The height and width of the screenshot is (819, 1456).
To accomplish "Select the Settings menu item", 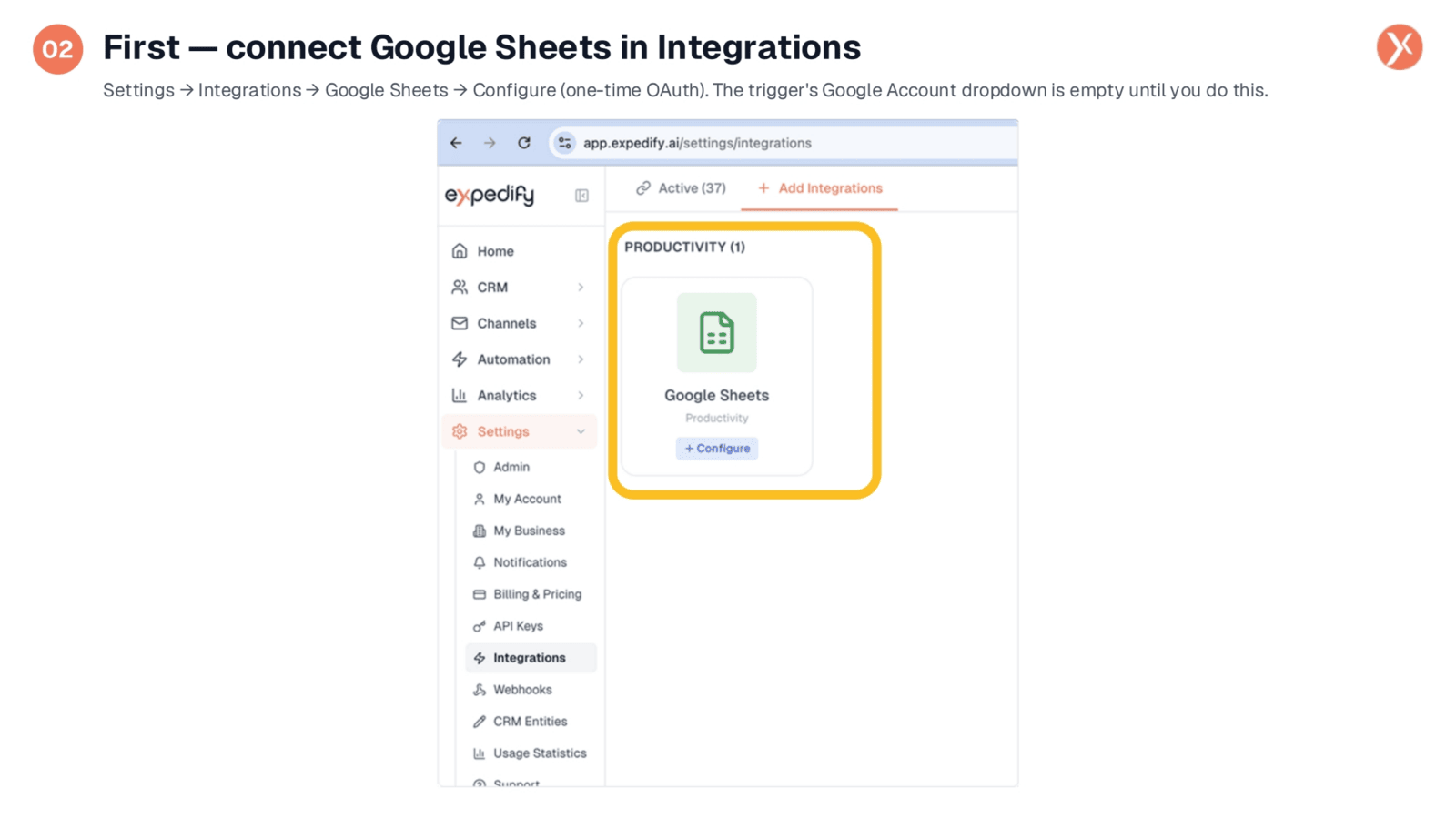I will pos(520,431).
